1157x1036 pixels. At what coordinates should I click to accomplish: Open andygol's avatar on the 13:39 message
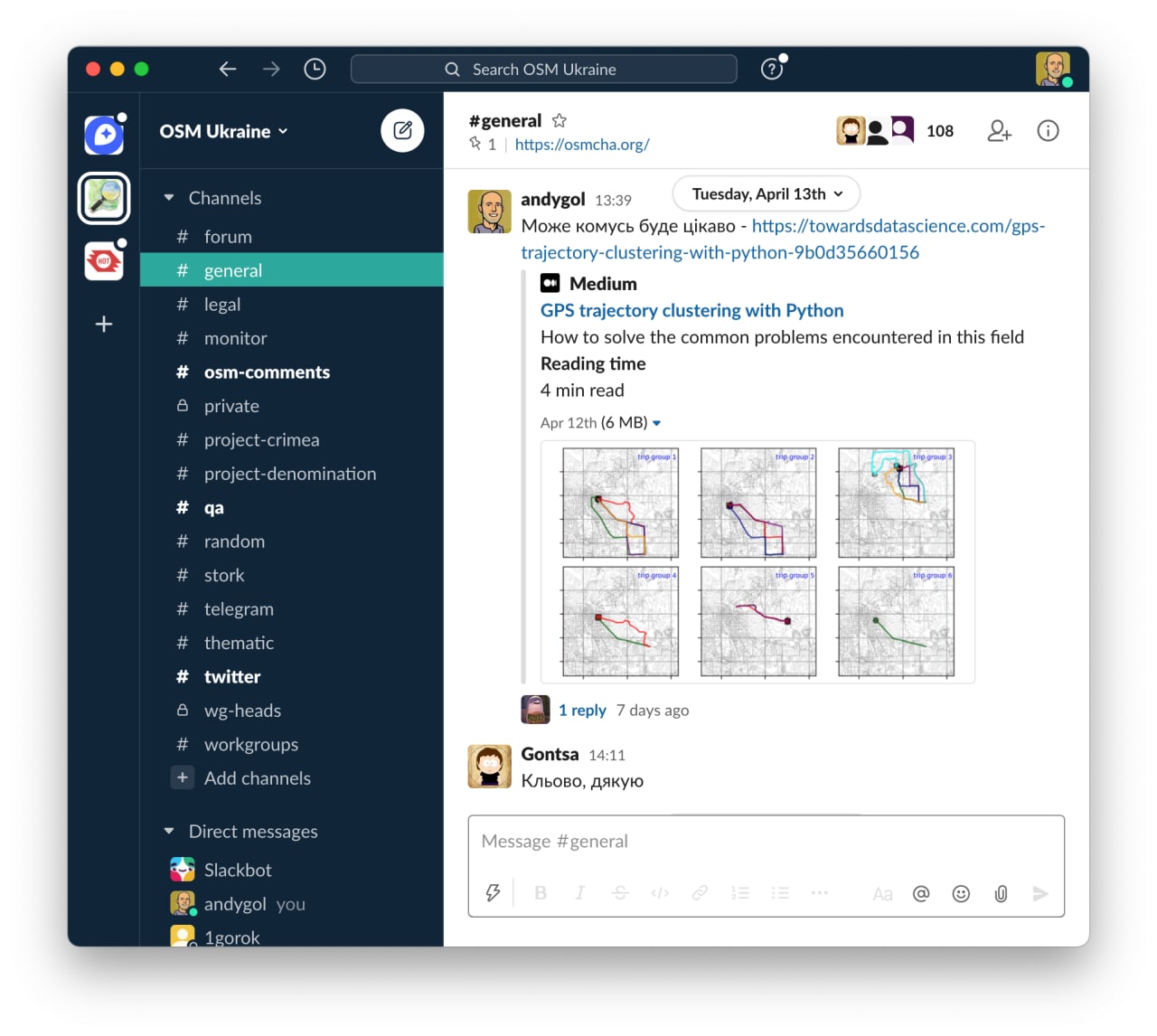pyautogui.click(x=489, y=212)
